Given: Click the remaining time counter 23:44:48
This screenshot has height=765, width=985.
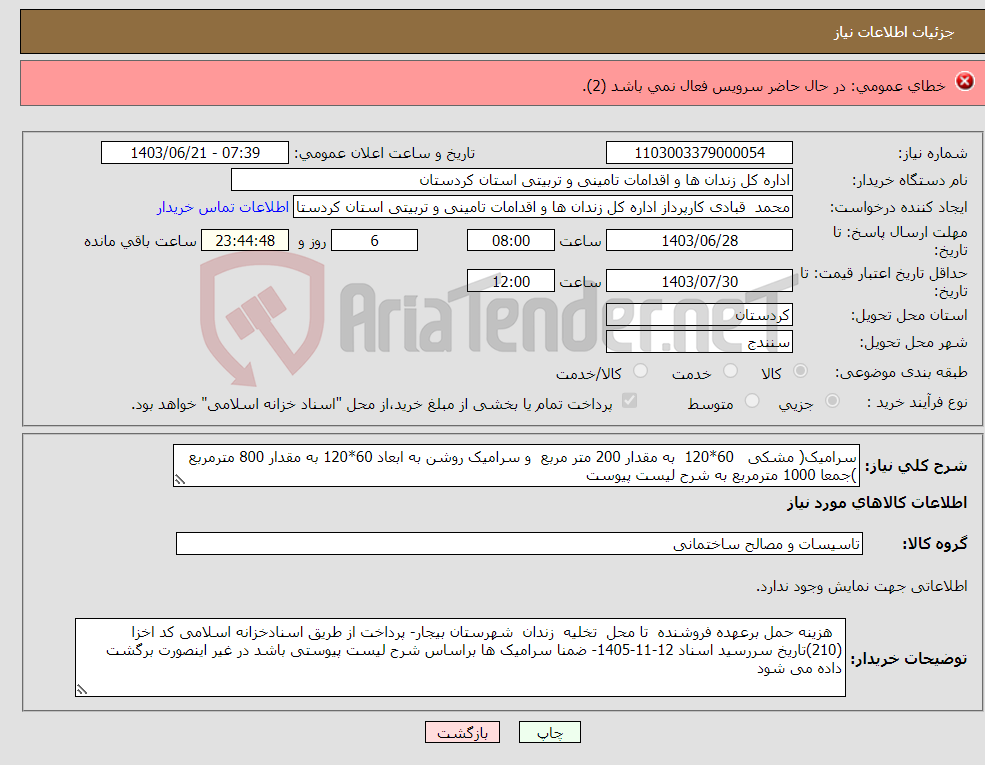Looking at the screenshot, I should click(x=245, y=241).
